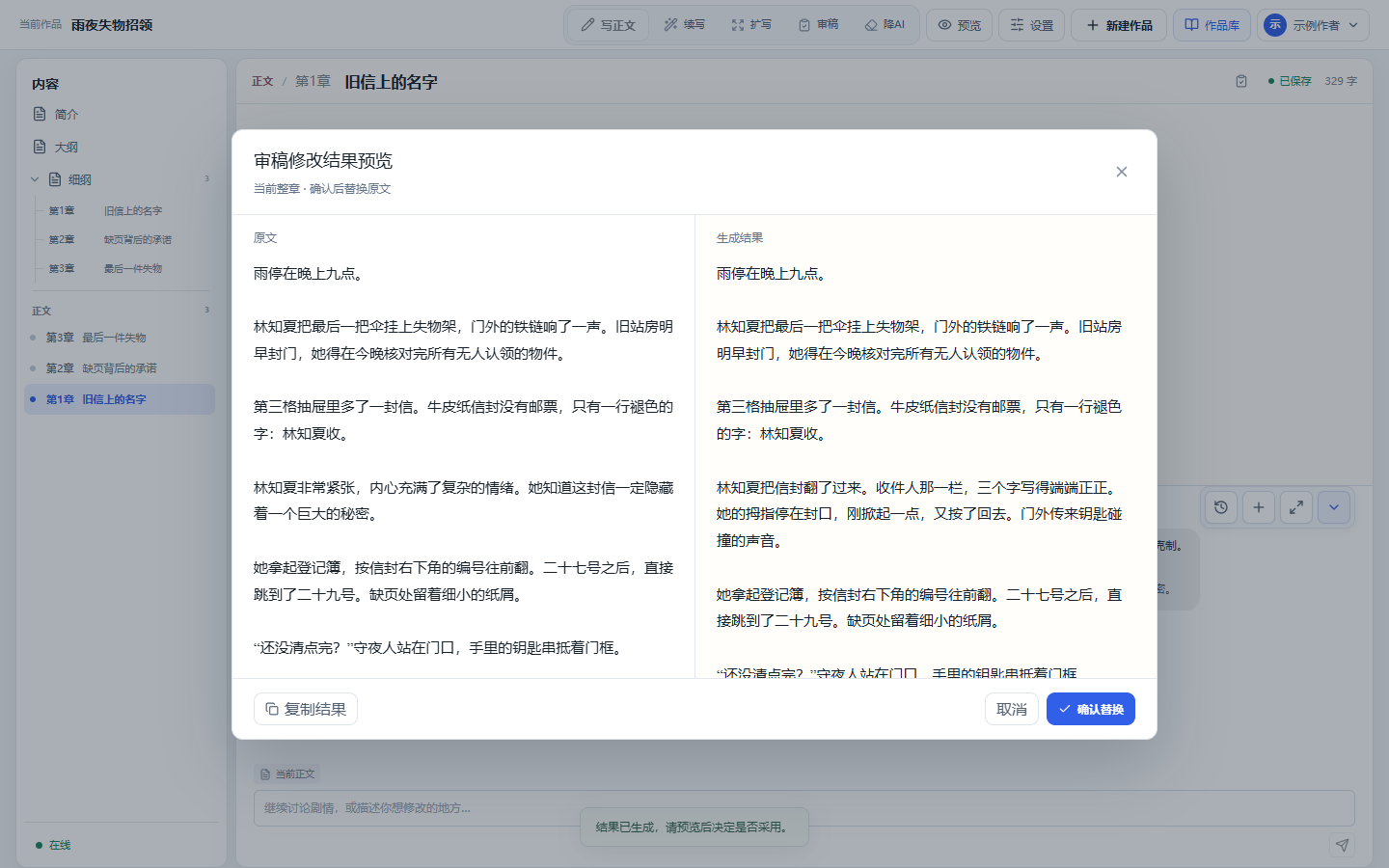This screenshot has width=1389, height=868.
Task: Open 正文 第1章 旧信上的名字
Action: point(120,399)
